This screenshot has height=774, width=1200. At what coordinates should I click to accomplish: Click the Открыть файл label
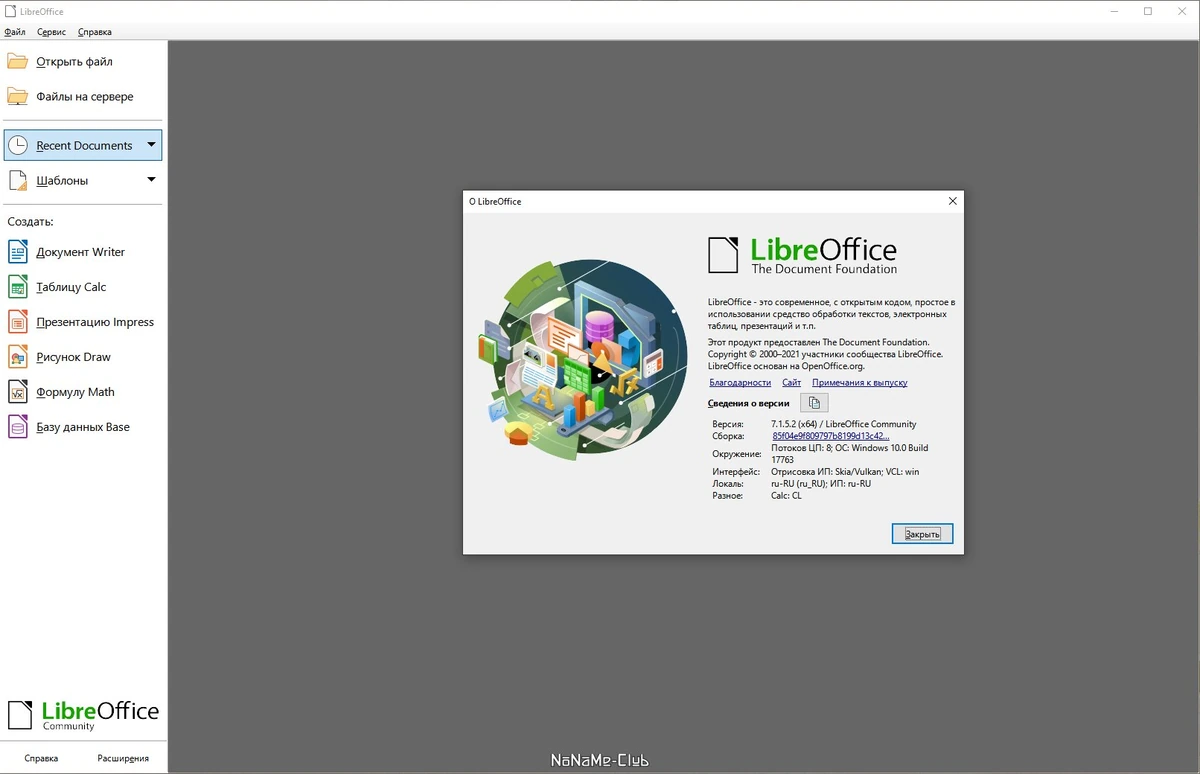(x=74, y=62)
